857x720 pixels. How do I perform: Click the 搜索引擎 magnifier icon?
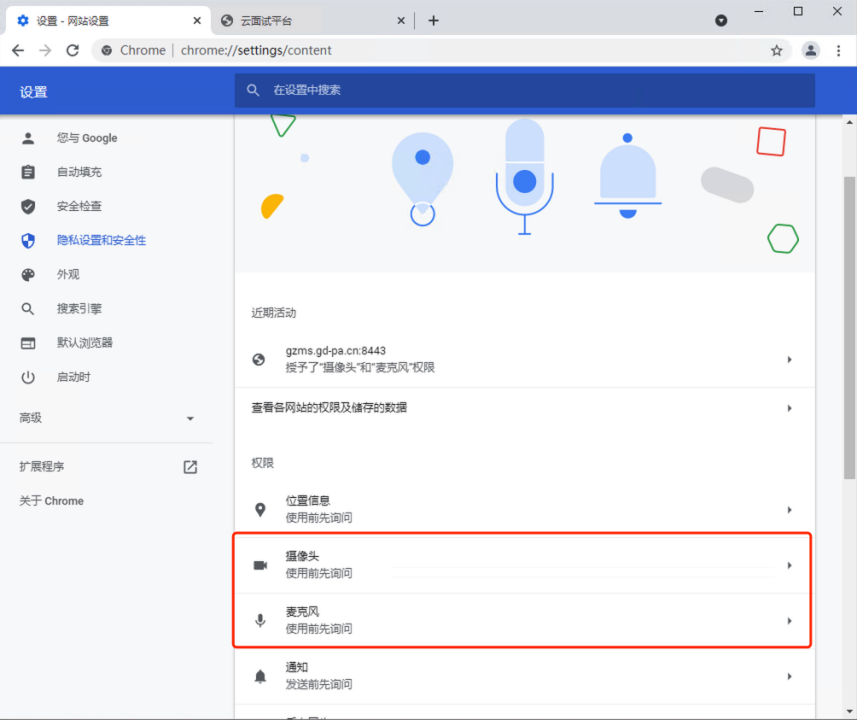pos(28,309)
